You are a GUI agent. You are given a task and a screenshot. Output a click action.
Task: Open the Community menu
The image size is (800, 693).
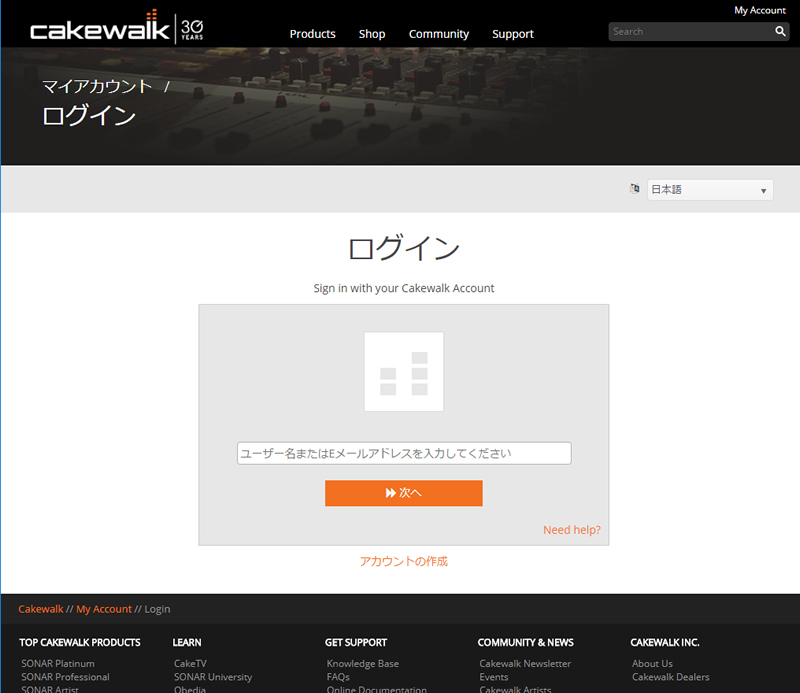[x=438, y=34]
